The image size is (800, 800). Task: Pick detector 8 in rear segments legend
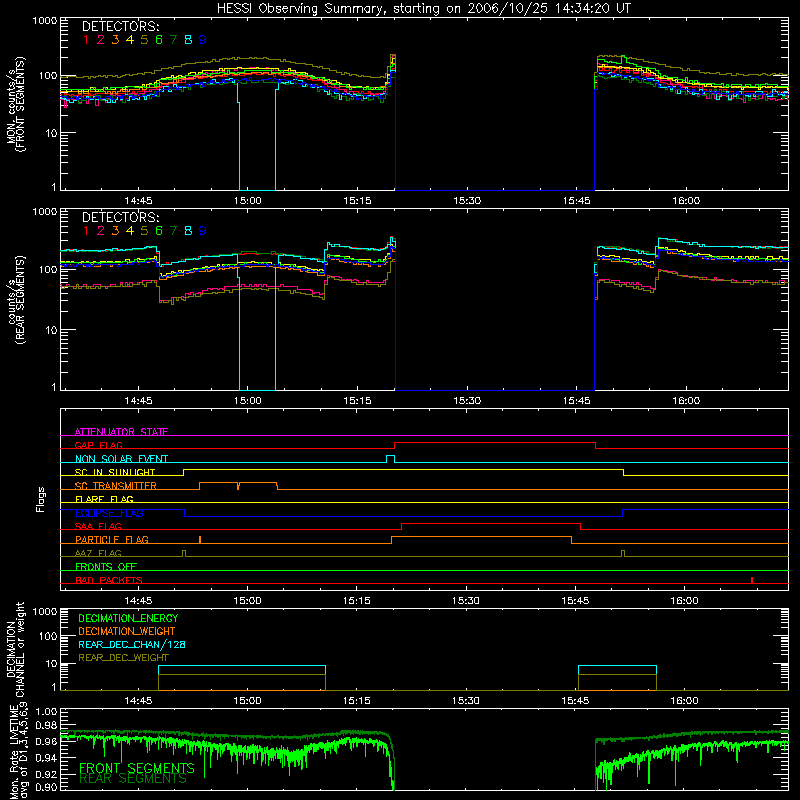click(188, 231)
